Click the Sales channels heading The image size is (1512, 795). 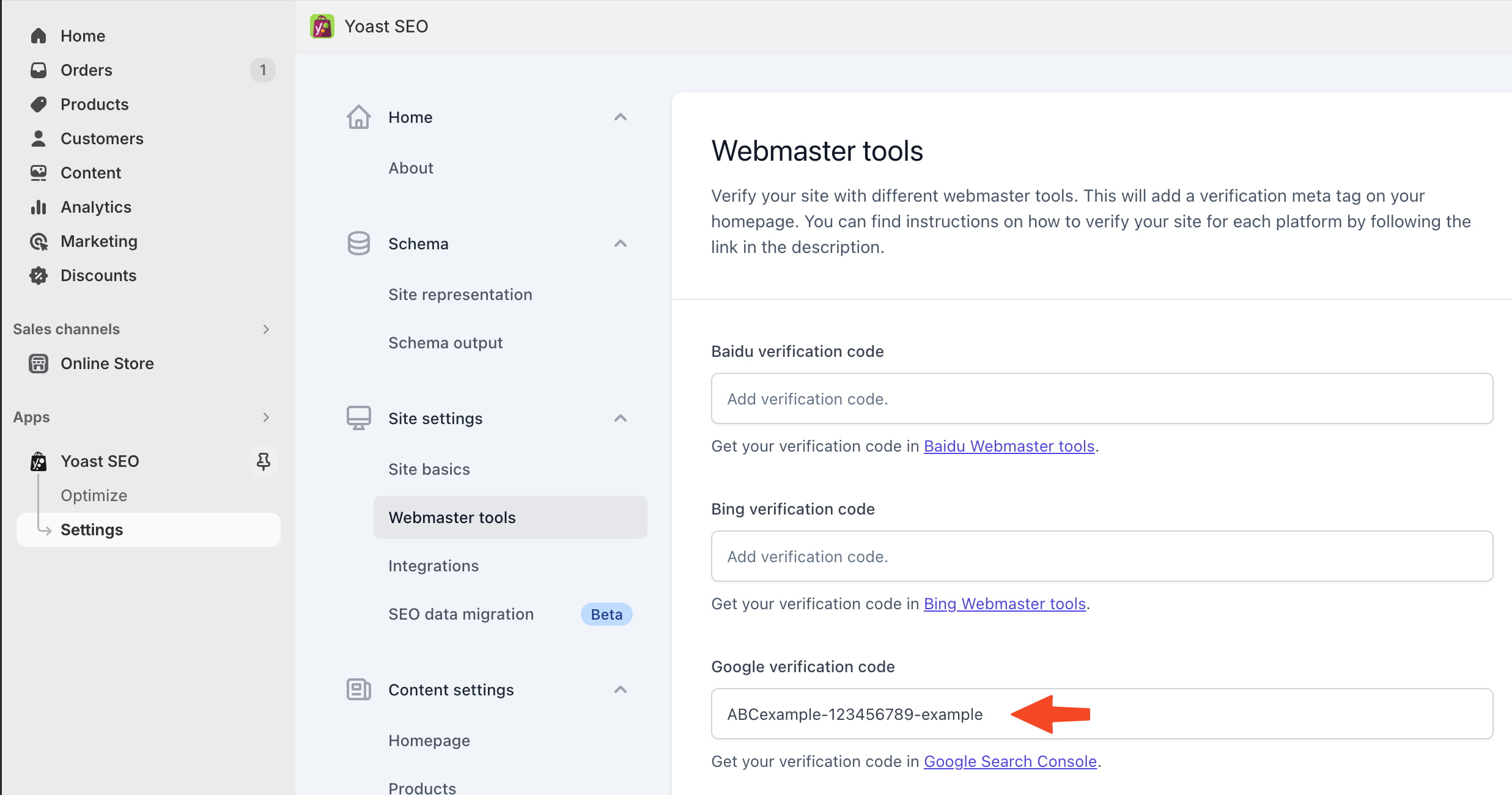coord(66,329)
